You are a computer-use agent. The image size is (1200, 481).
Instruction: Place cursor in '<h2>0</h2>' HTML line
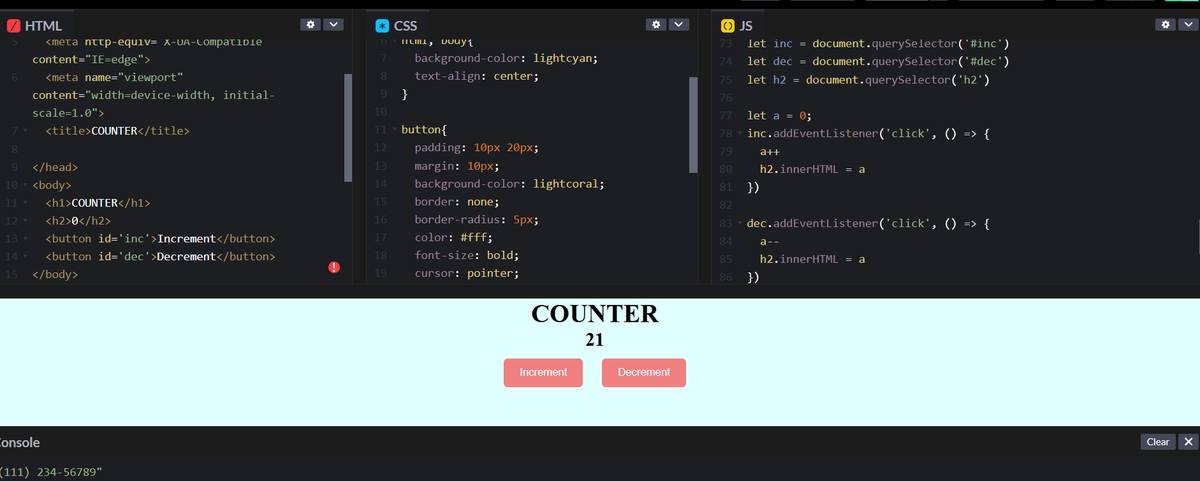[79, 221]
